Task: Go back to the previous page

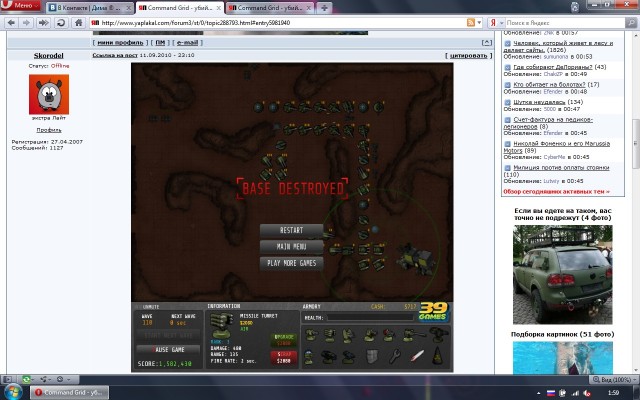Action: (x=11, y=23)
